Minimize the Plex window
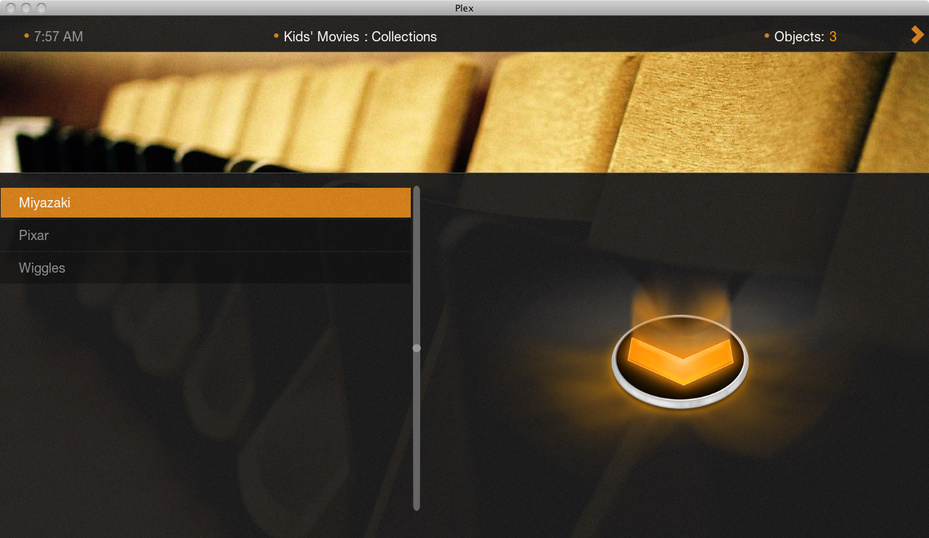Screen dimensions: 929x538 (x=25, y=8)
